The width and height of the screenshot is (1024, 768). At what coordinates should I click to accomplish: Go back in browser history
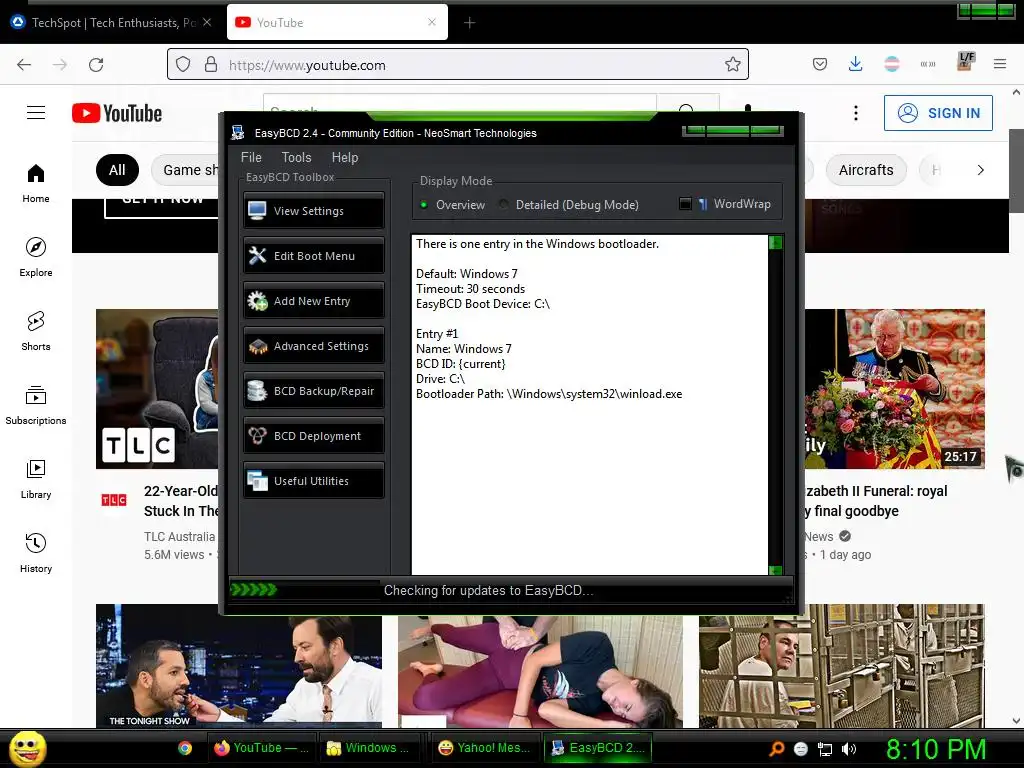tap(24, 65)
